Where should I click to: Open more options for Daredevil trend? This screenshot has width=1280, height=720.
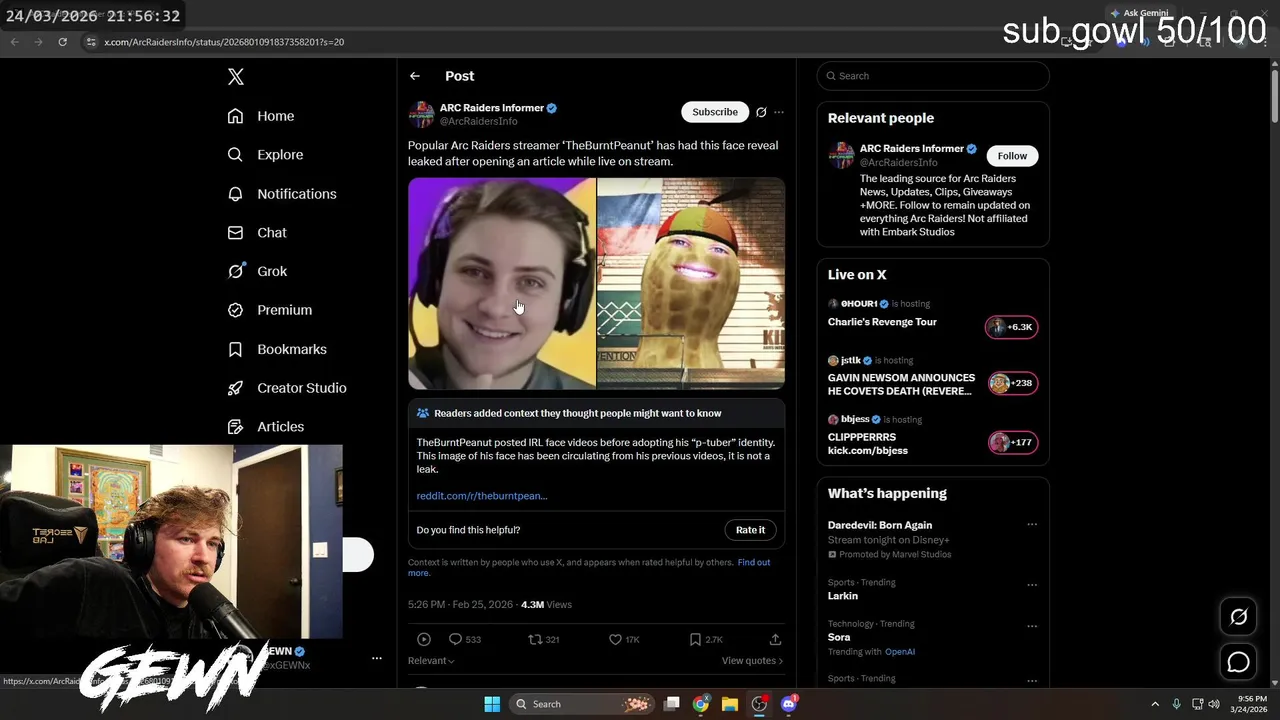tap(1032, 525)
